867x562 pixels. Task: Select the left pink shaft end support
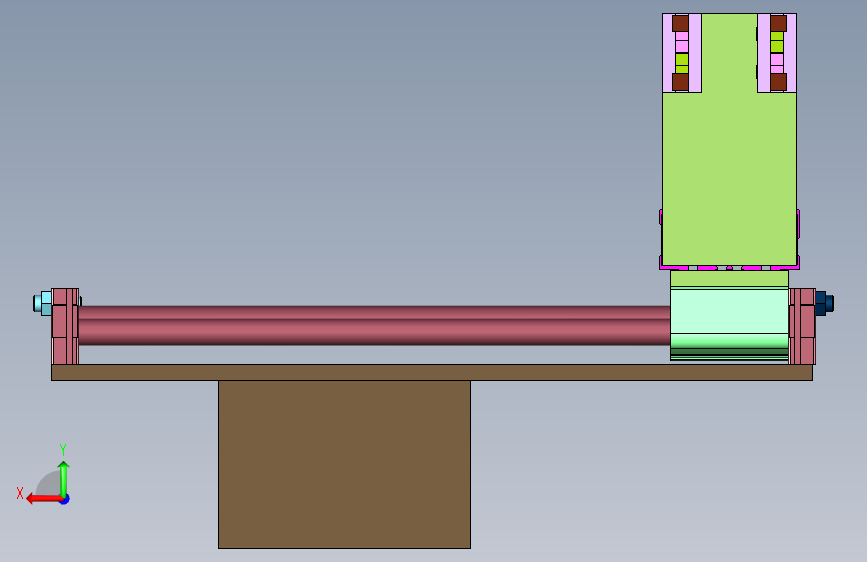[x=65, y=326]
